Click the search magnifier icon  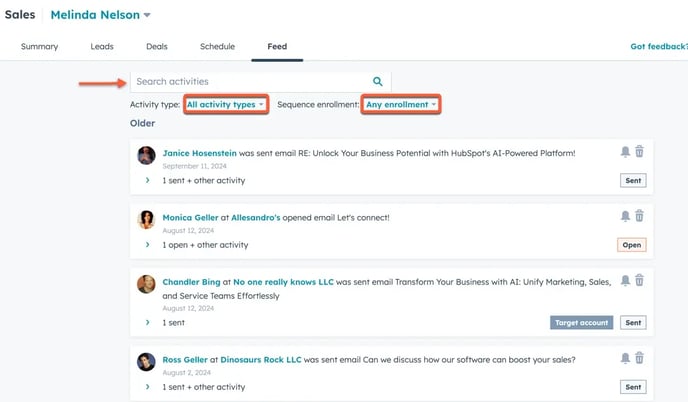coord(377,81)
